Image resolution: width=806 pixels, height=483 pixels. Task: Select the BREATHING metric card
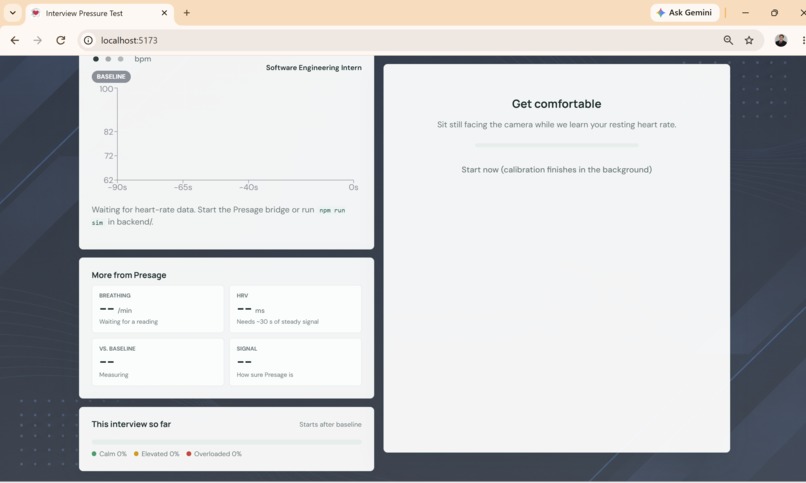(x=158, y=309)
